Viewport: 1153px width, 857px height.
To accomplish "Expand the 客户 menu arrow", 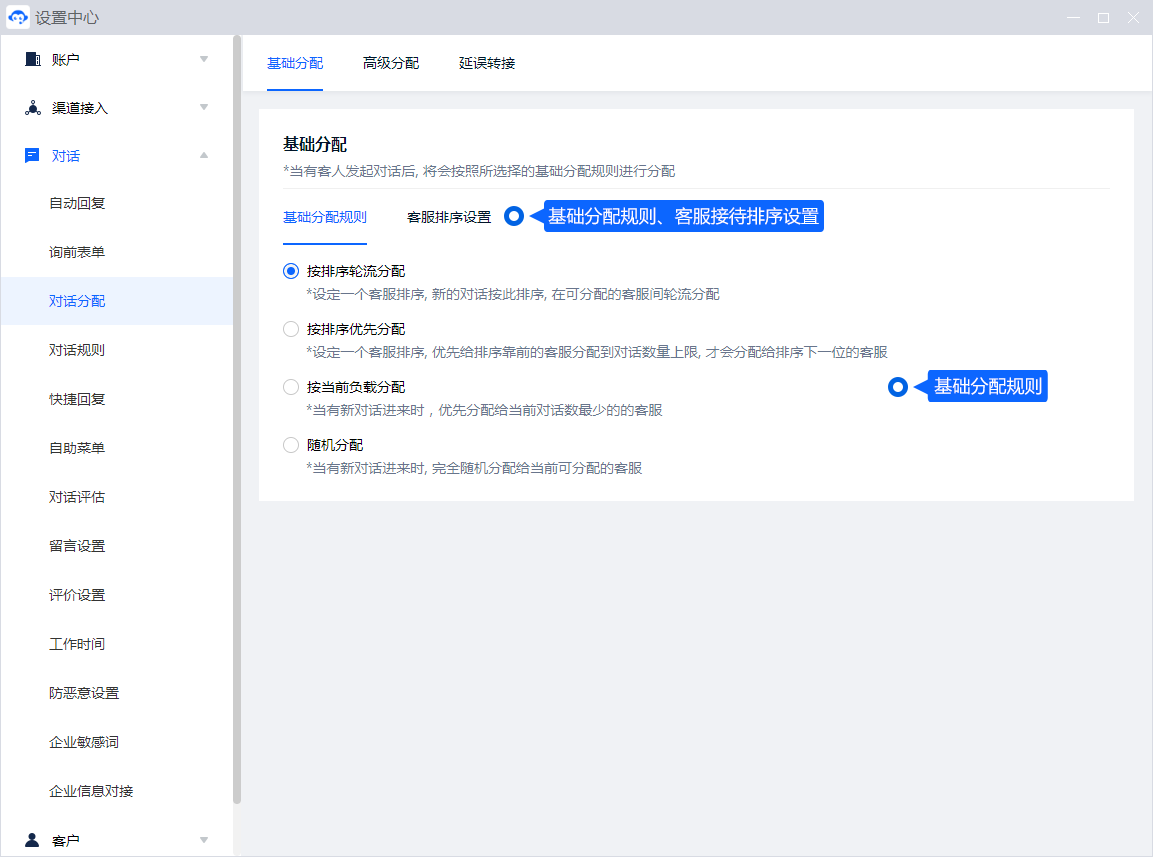I will pyautogui.click(x=204, y=839).
